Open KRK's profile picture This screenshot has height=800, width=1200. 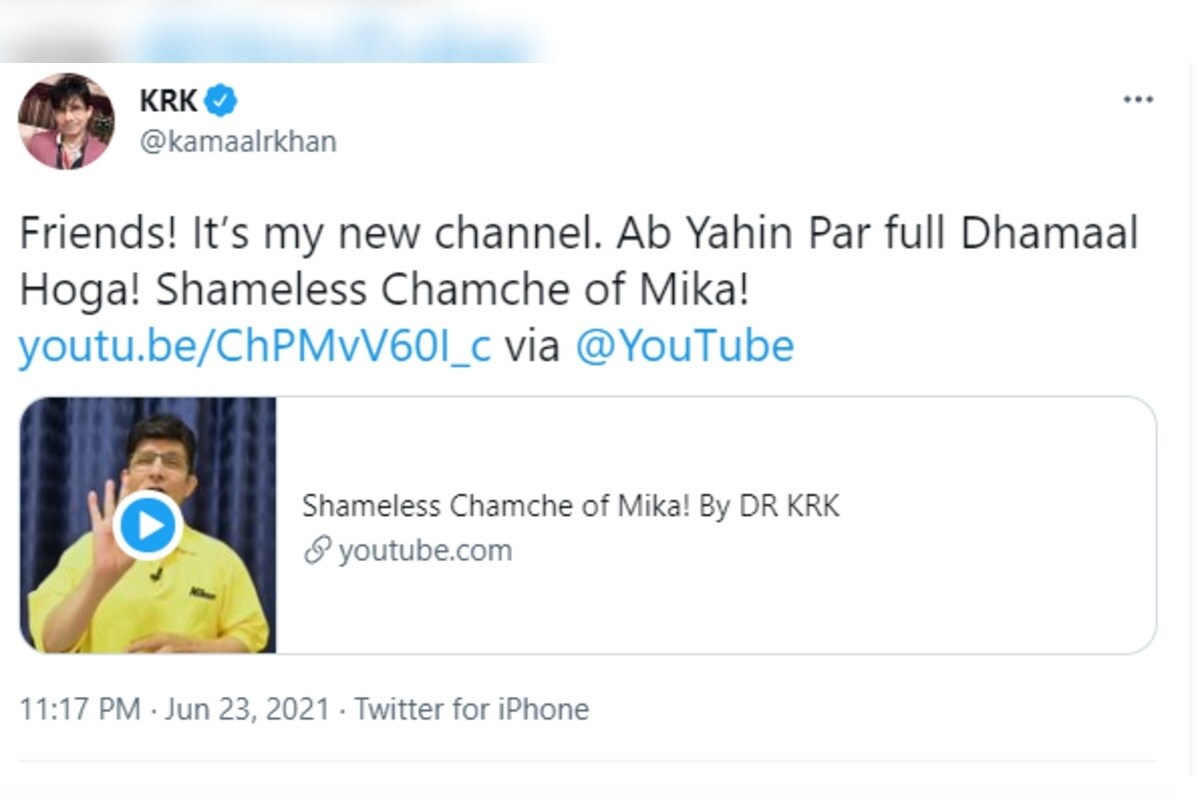pyautogui.click(x=66, y=121)
